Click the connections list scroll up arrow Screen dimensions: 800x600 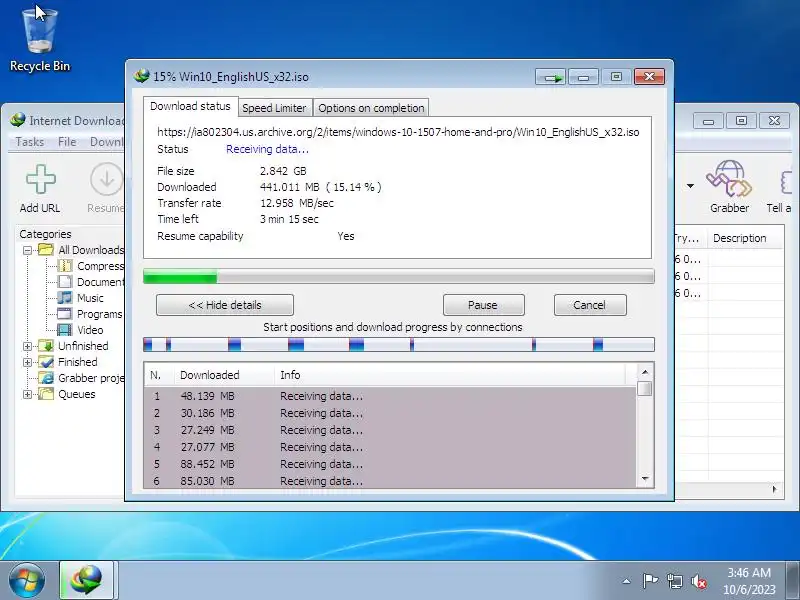pos(645,372)
